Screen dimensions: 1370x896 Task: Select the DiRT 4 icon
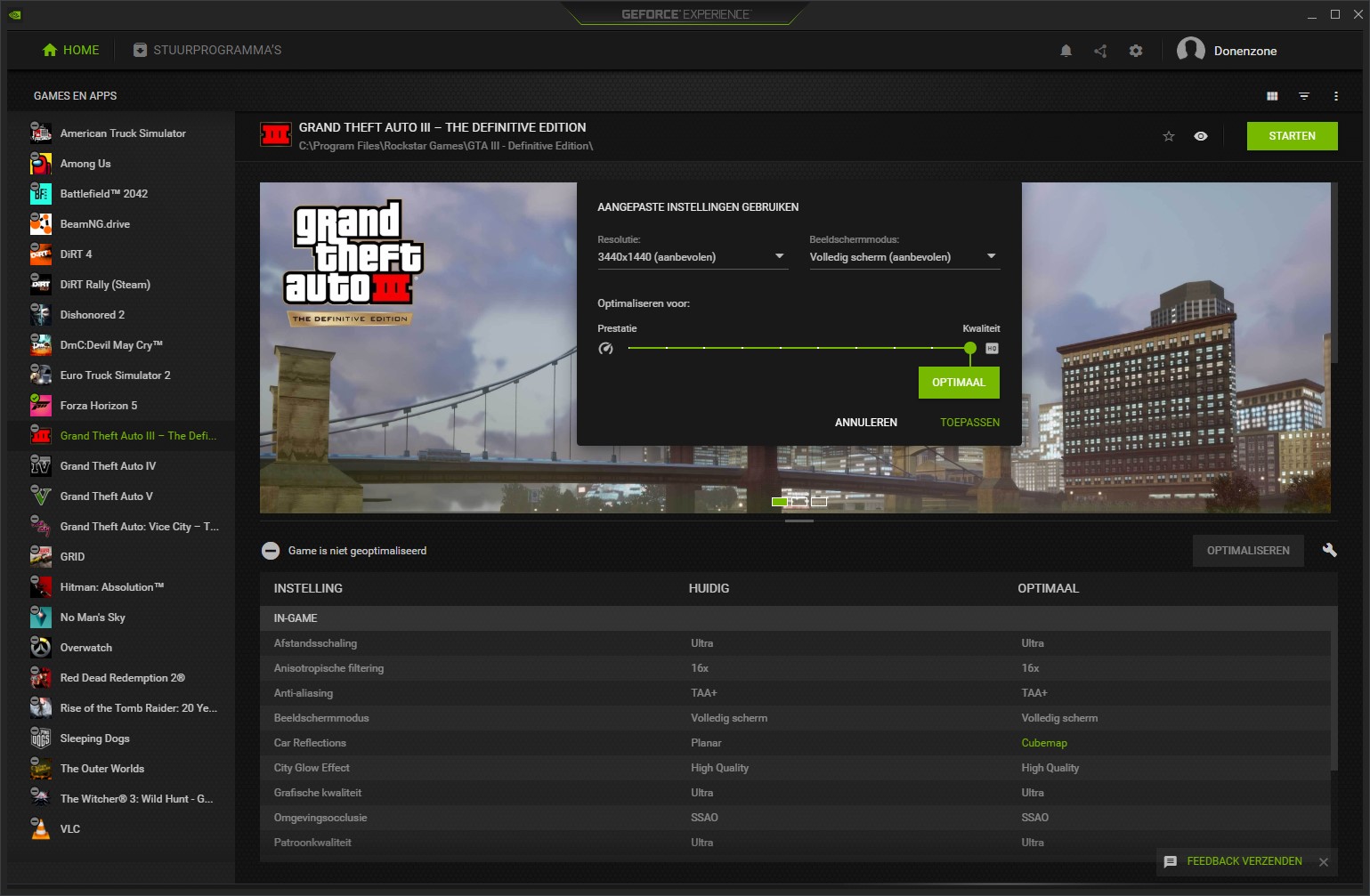[40, 254]
